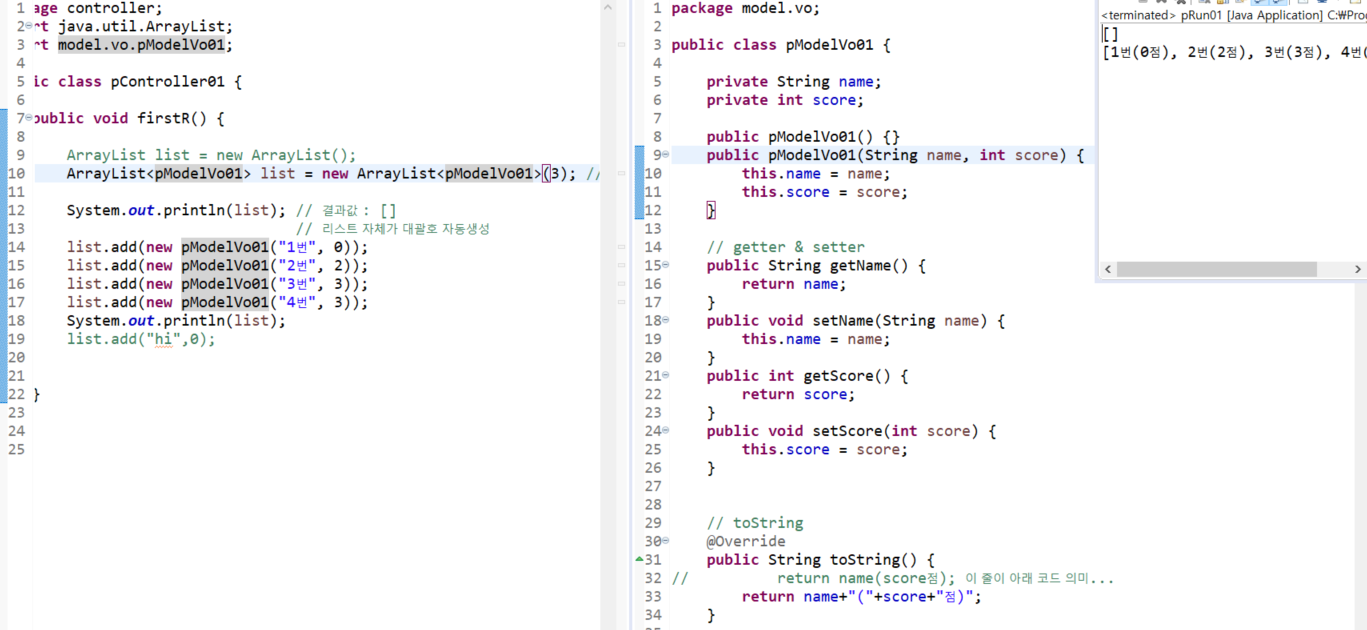Click the terminated pRun01 console header text
This screenshot has height=630, width=1367.
point(1233,15)
